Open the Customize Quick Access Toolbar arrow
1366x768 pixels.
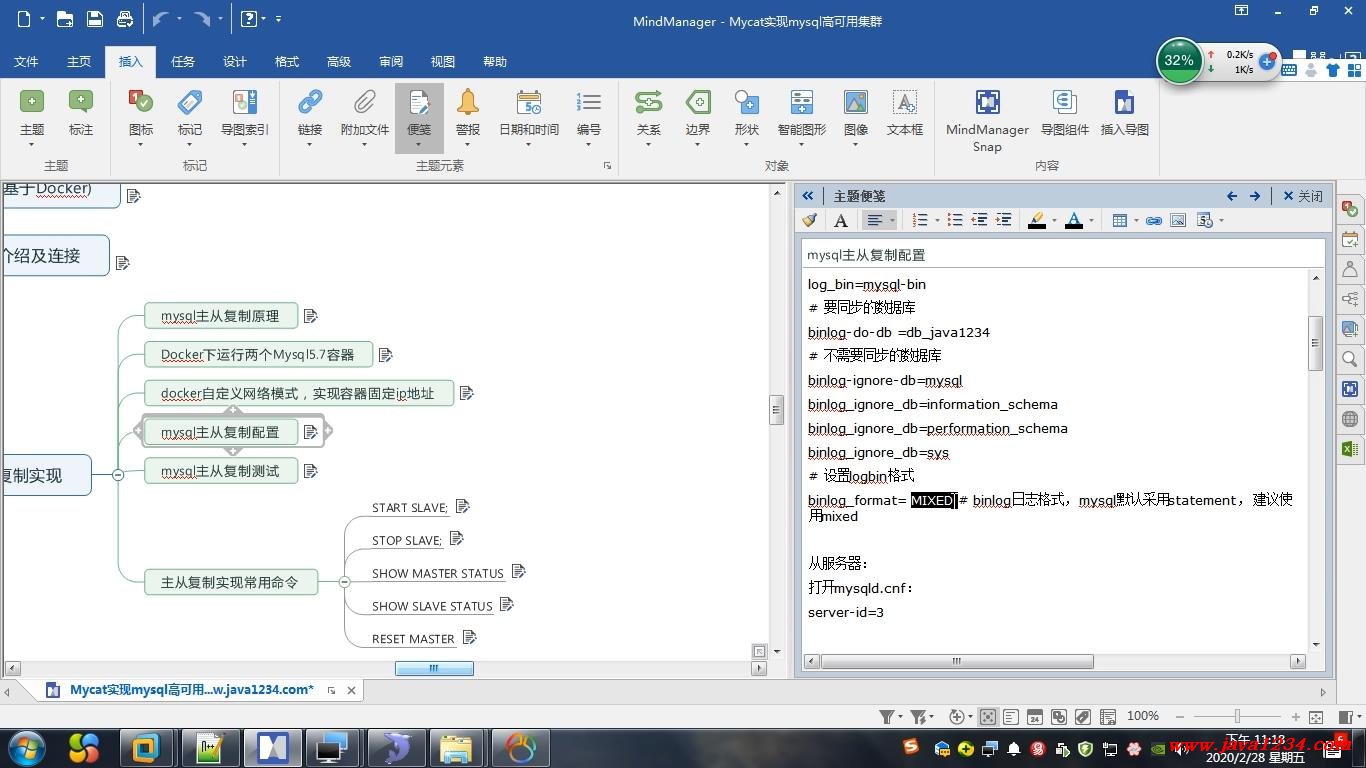click(278, 19)
